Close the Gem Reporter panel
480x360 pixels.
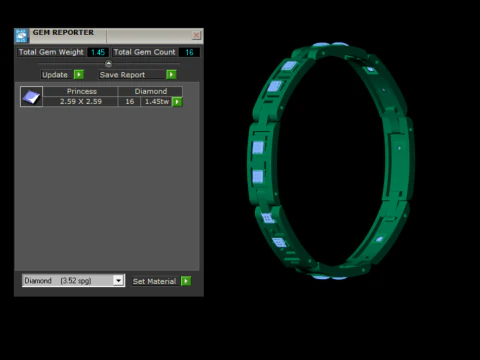197,35
